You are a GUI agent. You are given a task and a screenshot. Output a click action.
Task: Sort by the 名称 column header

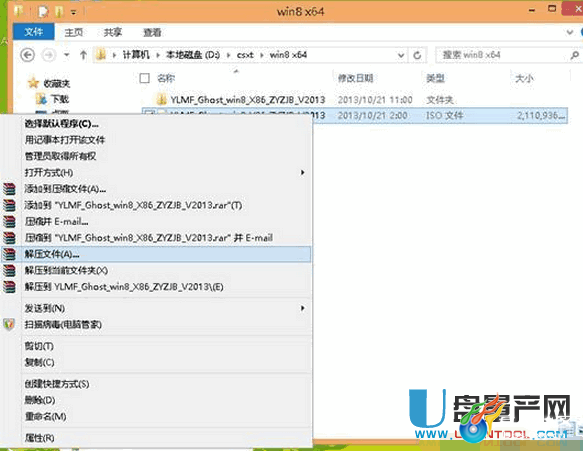pyautogui.click(x=166, y=78)
